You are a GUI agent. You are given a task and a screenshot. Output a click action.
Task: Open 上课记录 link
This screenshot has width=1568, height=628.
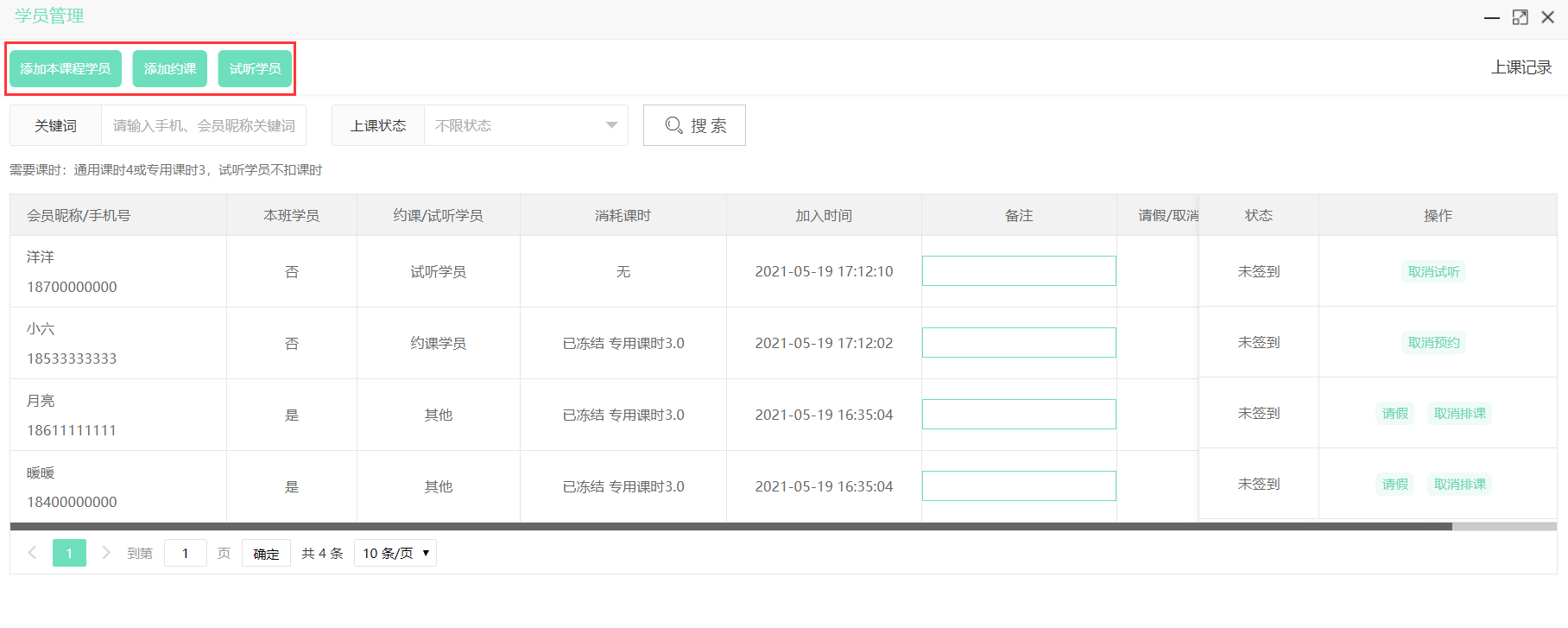point(1521,67)
